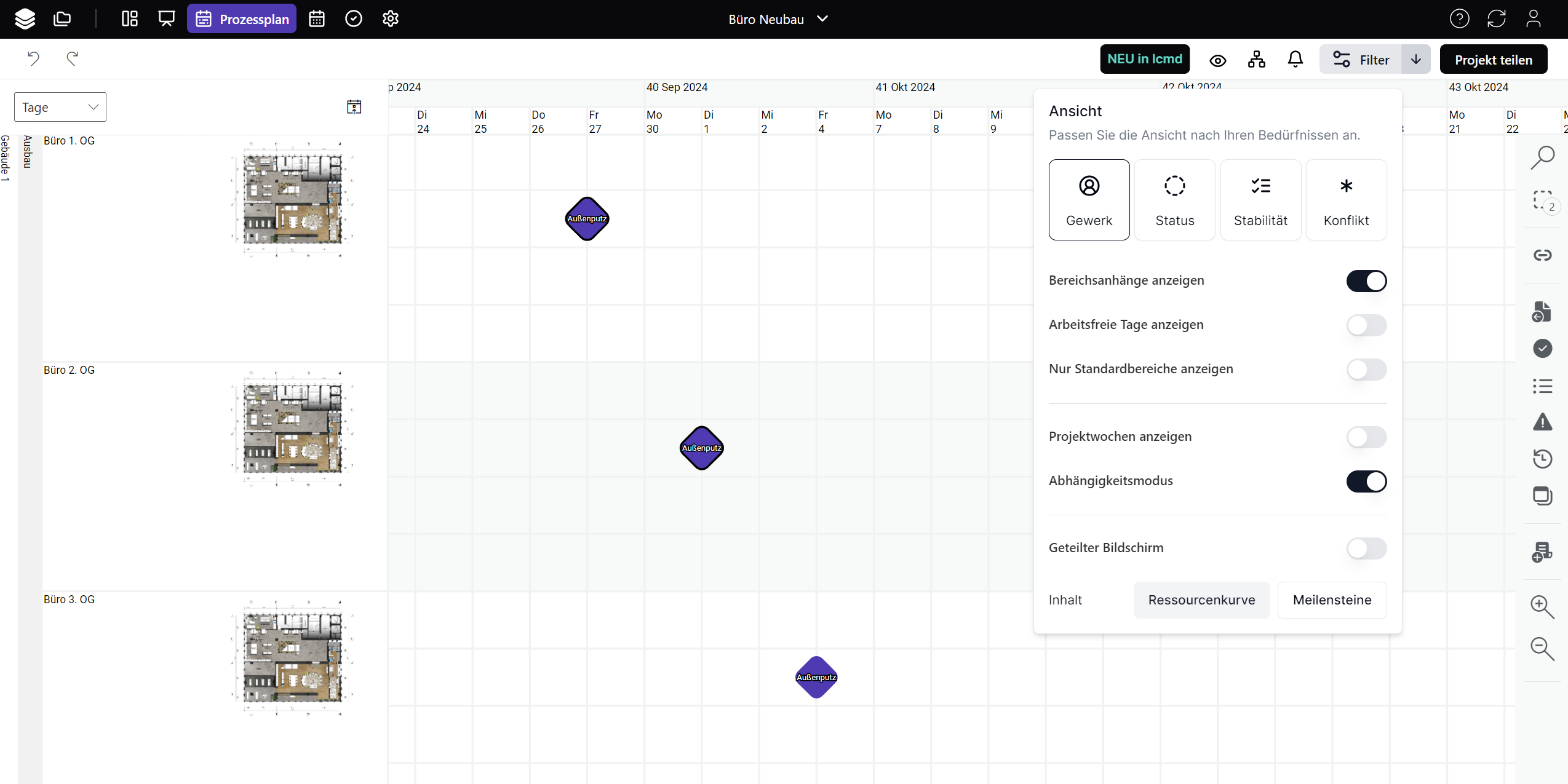Select the Status view option
The width and height of the screenshot is (1568, 784).
(x=1174, y=200)
